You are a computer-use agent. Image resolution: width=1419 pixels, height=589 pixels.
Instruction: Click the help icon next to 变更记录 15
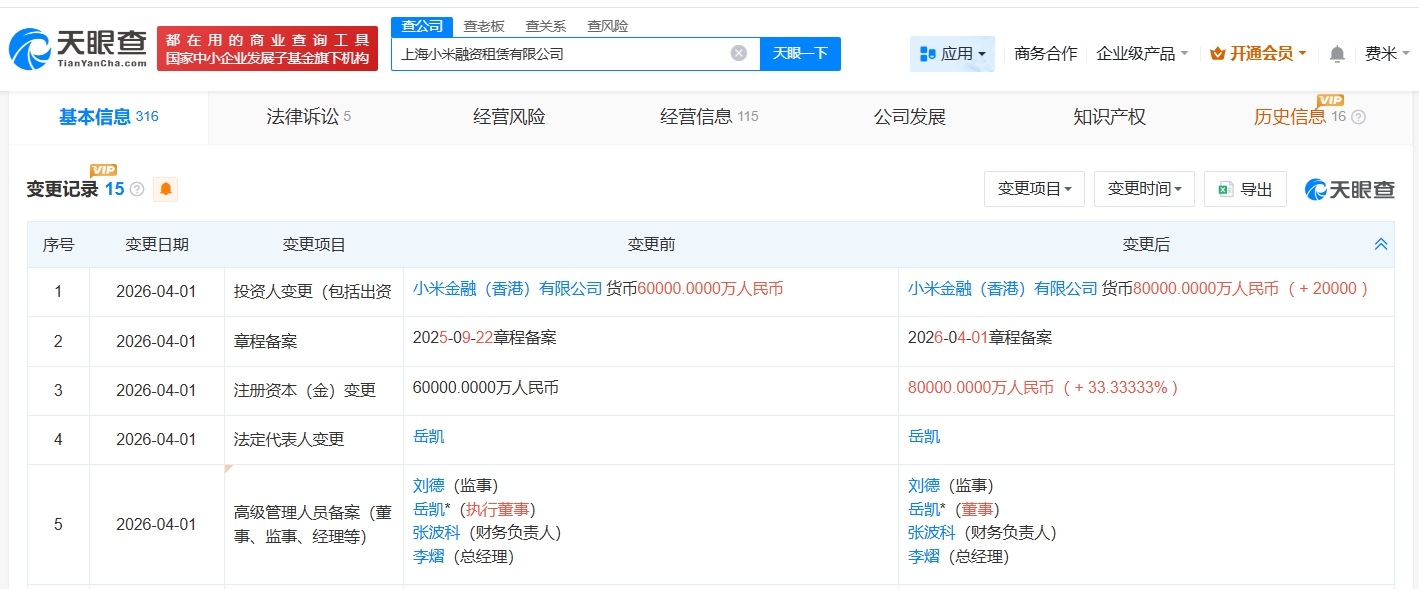137,189
